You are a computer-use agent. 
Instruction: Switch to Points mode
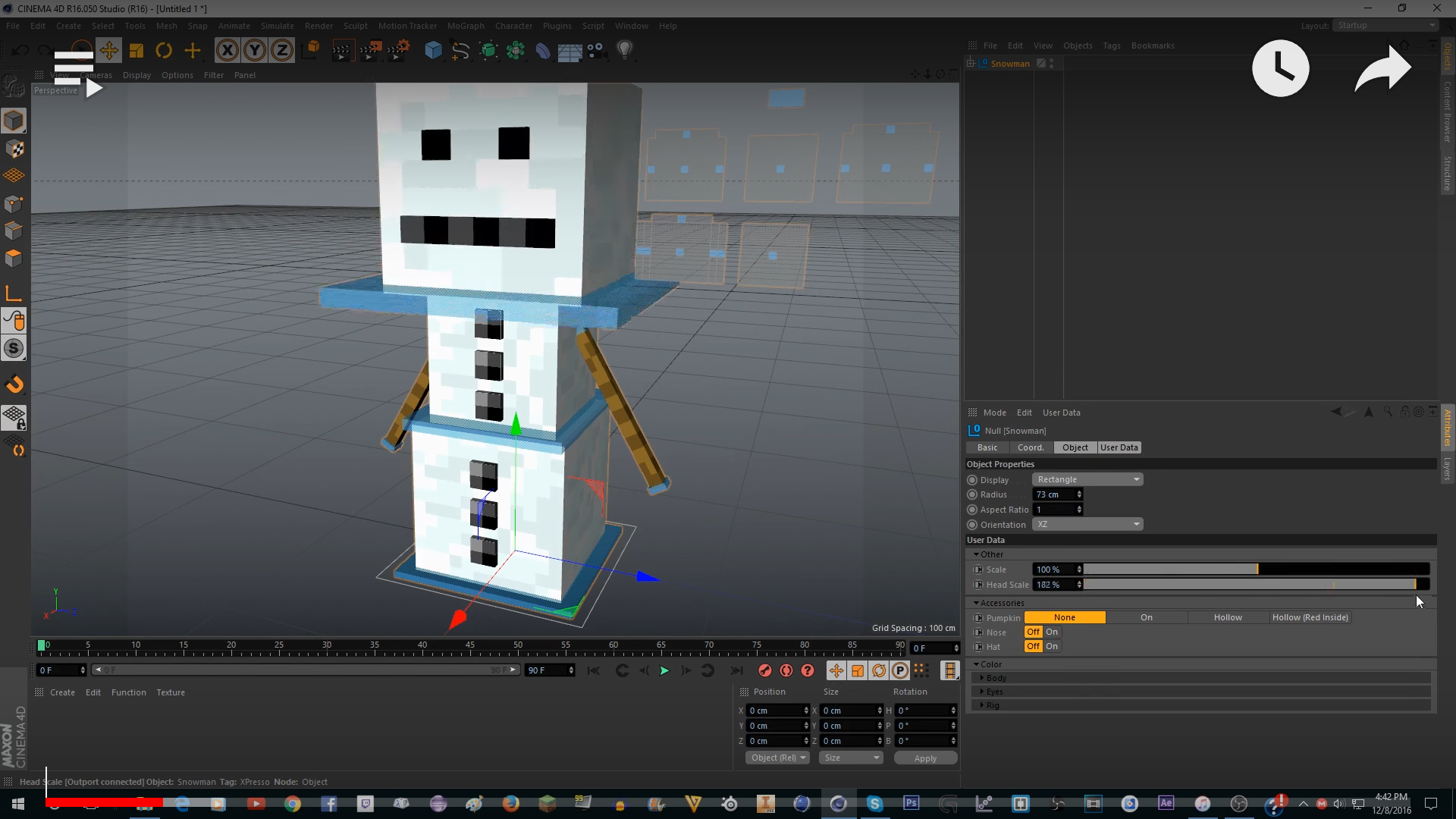(14, 203)
